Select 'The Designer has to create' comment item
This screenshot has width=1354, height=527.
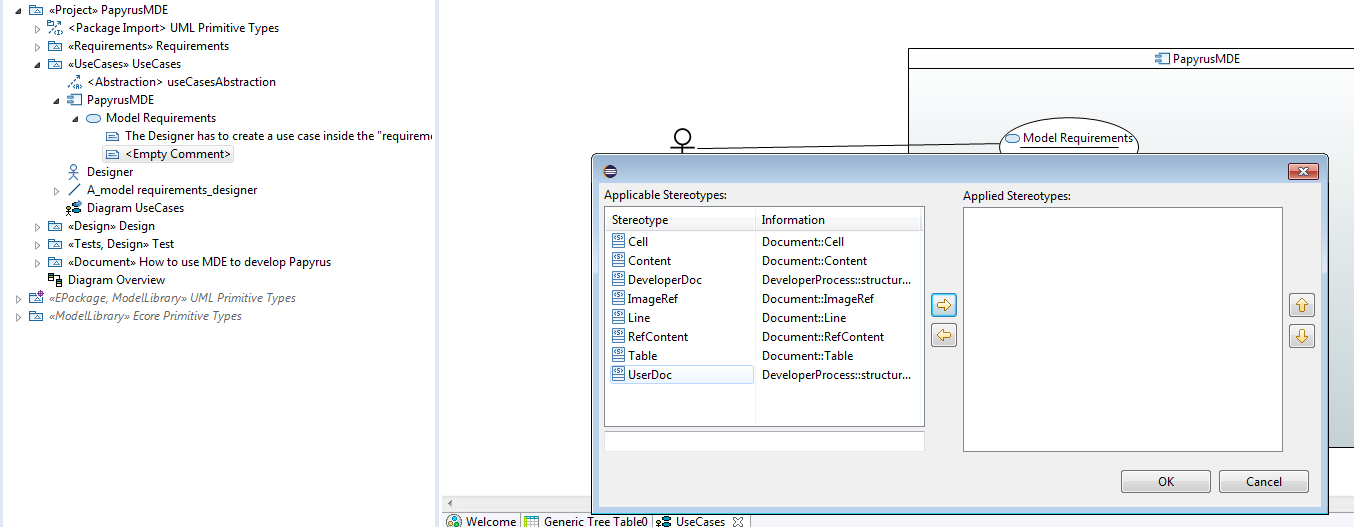pyautogui.click(x=278, y=136)
